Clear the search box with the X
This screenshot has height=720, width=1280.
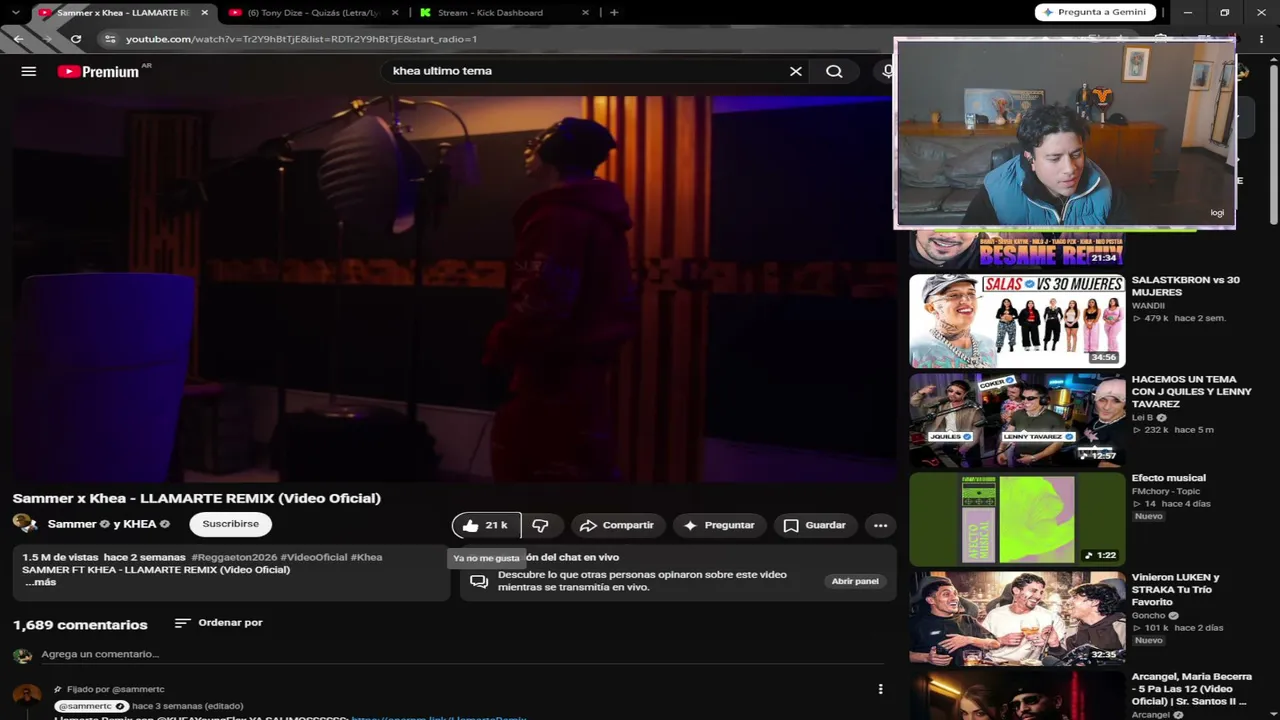tap(796, 71)
